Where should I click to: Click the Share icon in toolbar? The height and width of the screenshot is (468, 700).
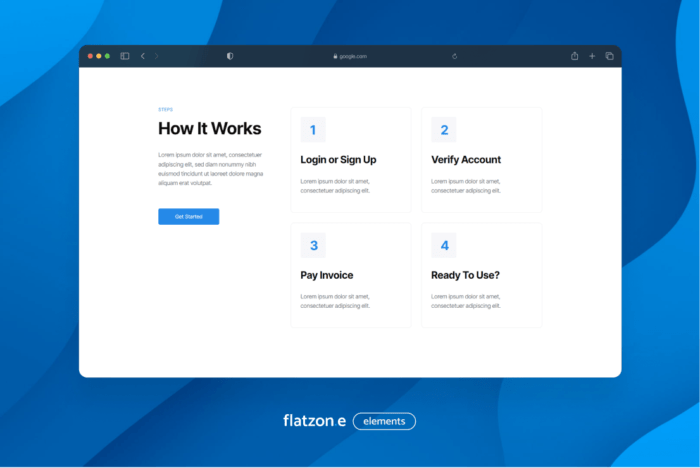coord(575,56)
